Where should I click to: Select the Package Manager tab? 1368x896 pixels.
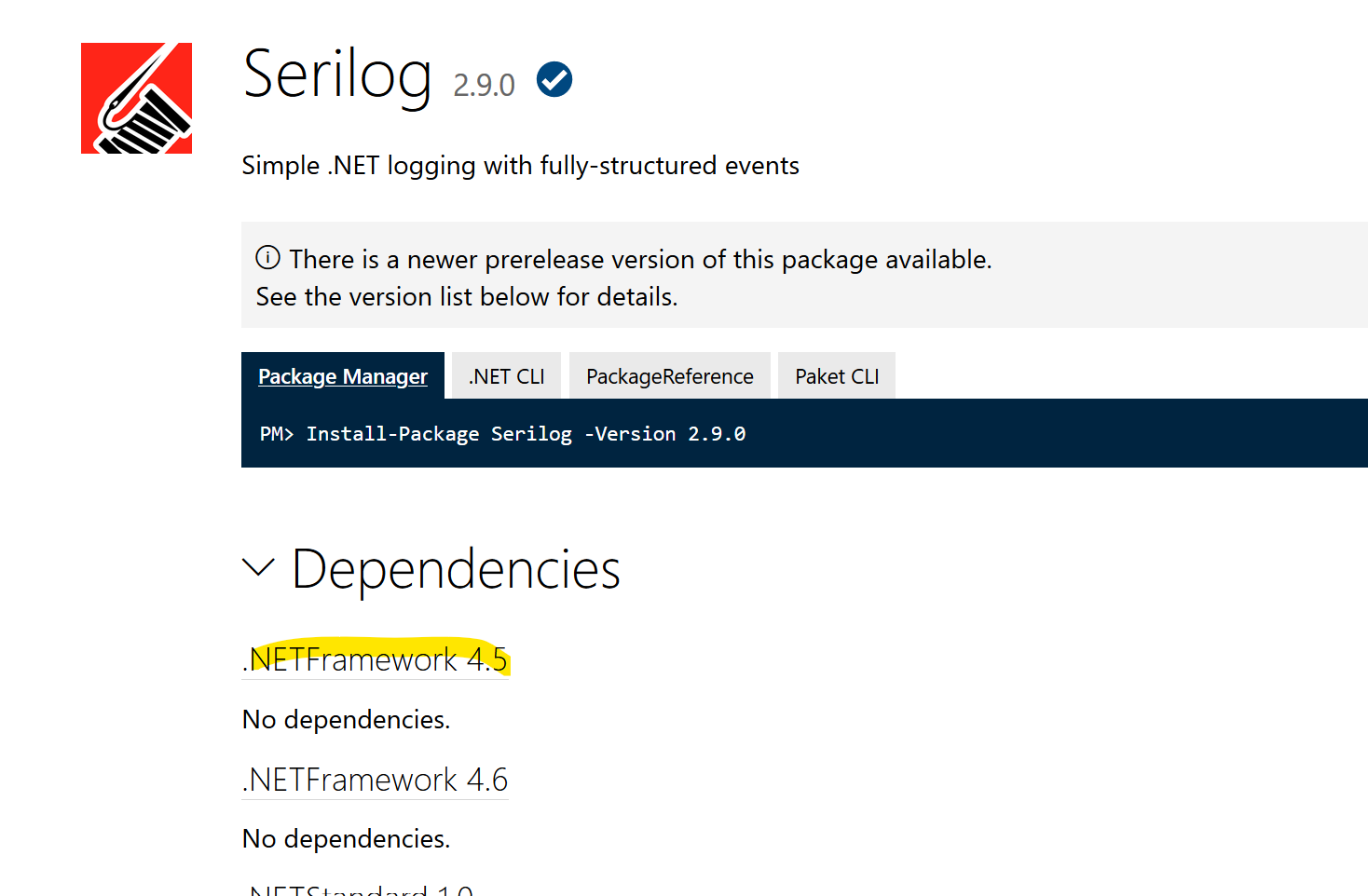click(x=343, y=375)
